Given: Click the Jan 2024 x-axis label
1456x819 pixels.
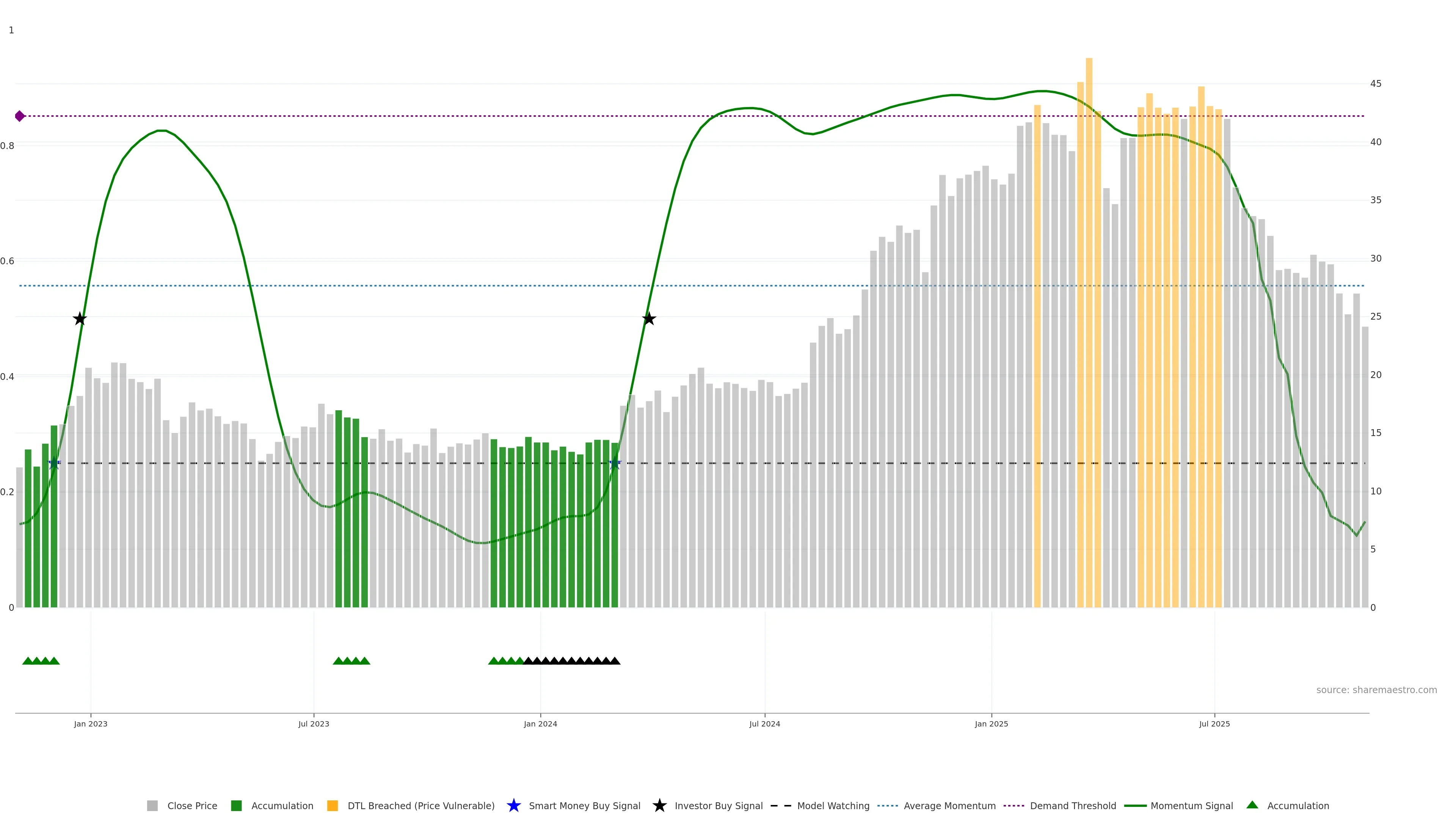Looking at the screenshot, I should point(540,723).
